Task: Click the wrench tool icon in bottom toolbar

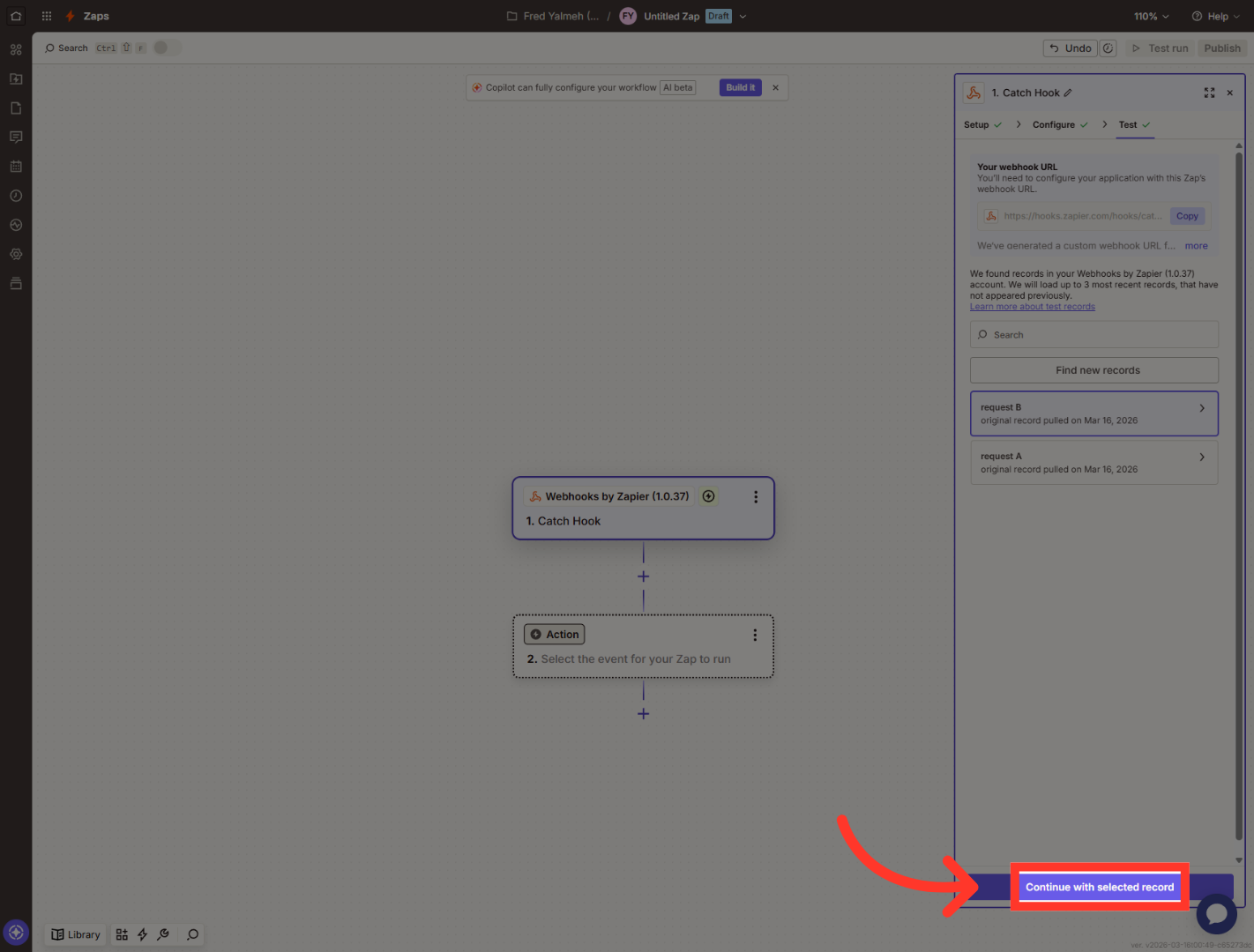Action: click(163, 934)
